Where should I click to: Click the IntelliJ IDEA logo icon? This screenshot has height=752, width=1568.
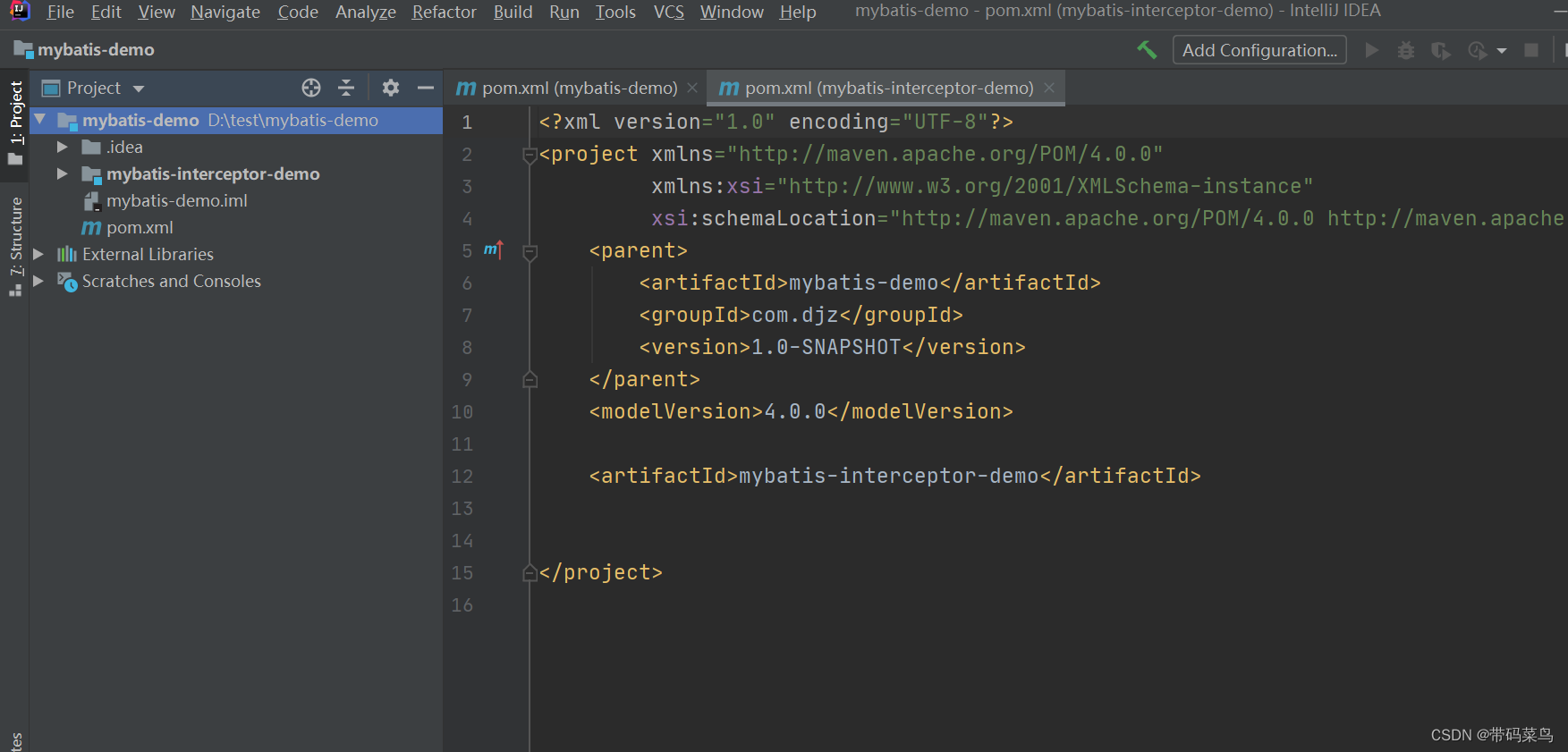pyautogui.click(x=19, y=11)
